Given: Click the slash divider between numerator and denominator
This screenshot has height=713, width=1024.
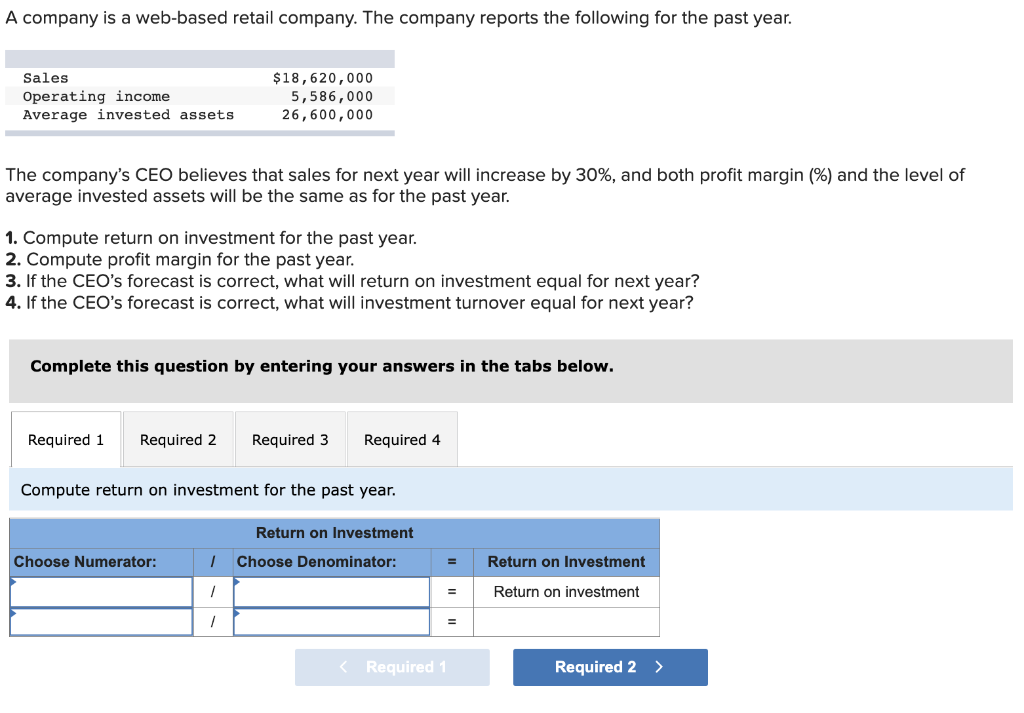Looking at the screenshot, I should (212, 591).
